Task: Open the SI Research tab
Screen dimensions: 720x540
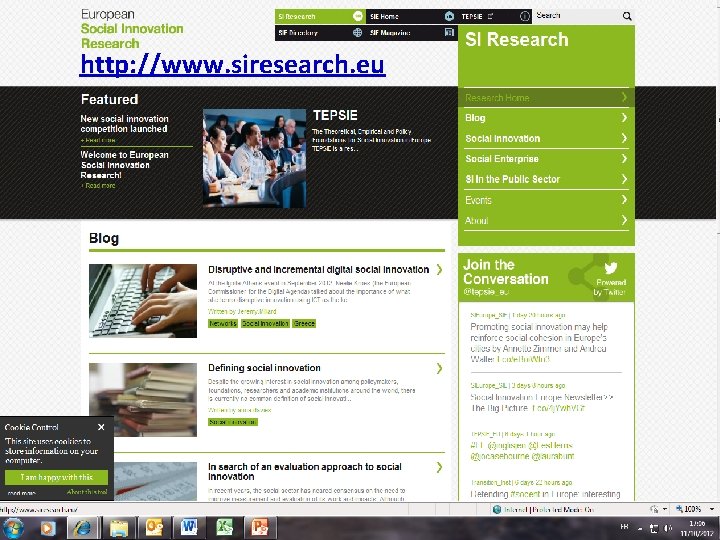Action: pos(321,17)
